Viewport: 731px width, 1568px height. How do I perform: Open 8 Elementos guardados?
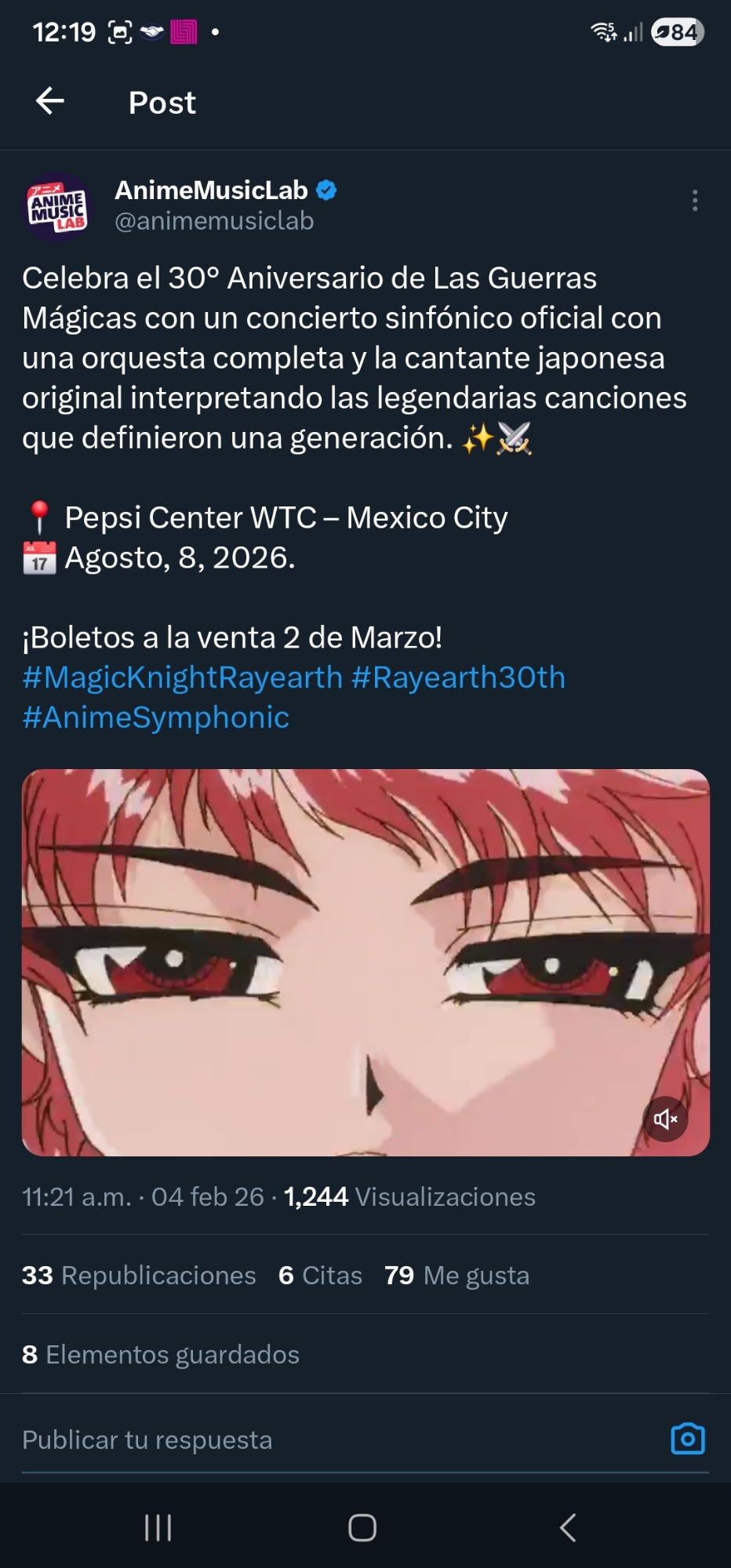pos(161,1355)
